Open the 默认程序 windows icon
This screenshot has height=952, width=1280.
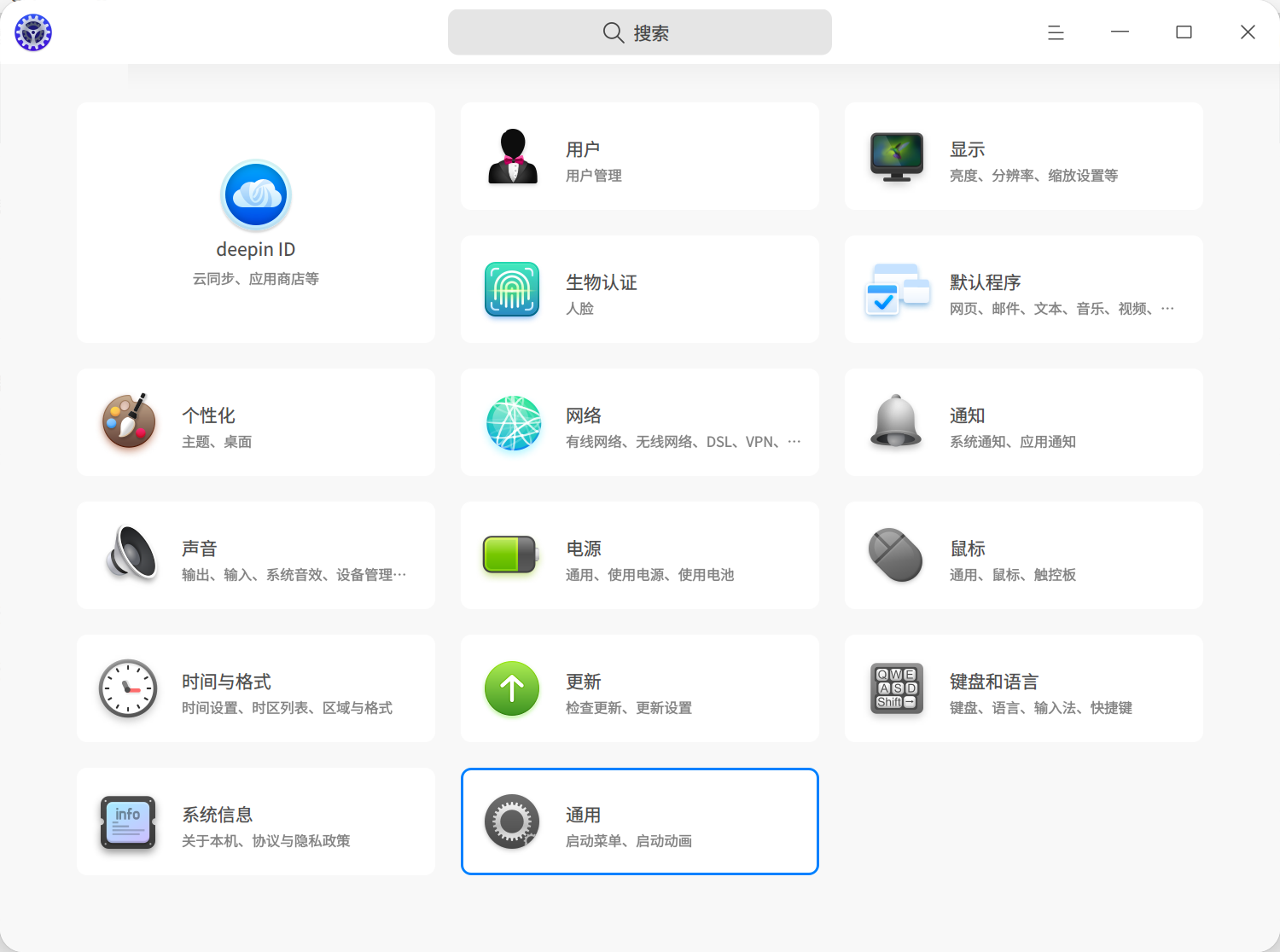[897, 289]
